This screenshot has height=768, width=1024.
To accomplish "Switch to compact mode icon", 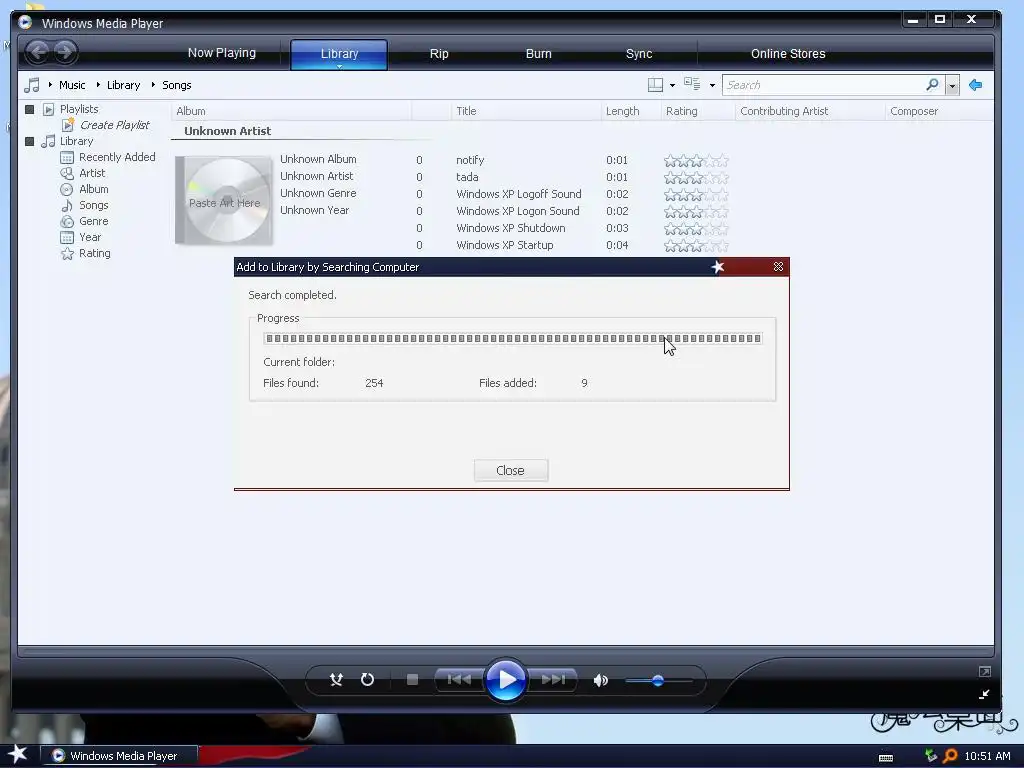I will [985, 694].
